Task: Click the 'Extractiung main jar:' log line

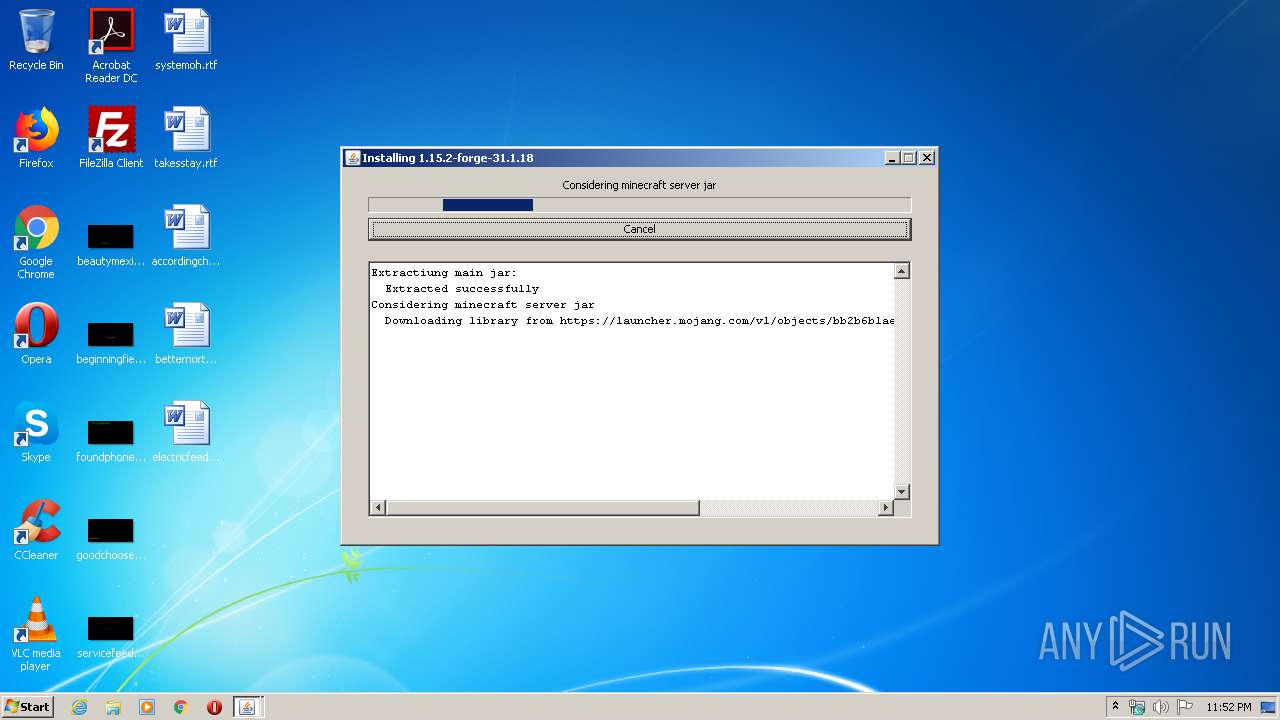Action: [x=444, y=273]
